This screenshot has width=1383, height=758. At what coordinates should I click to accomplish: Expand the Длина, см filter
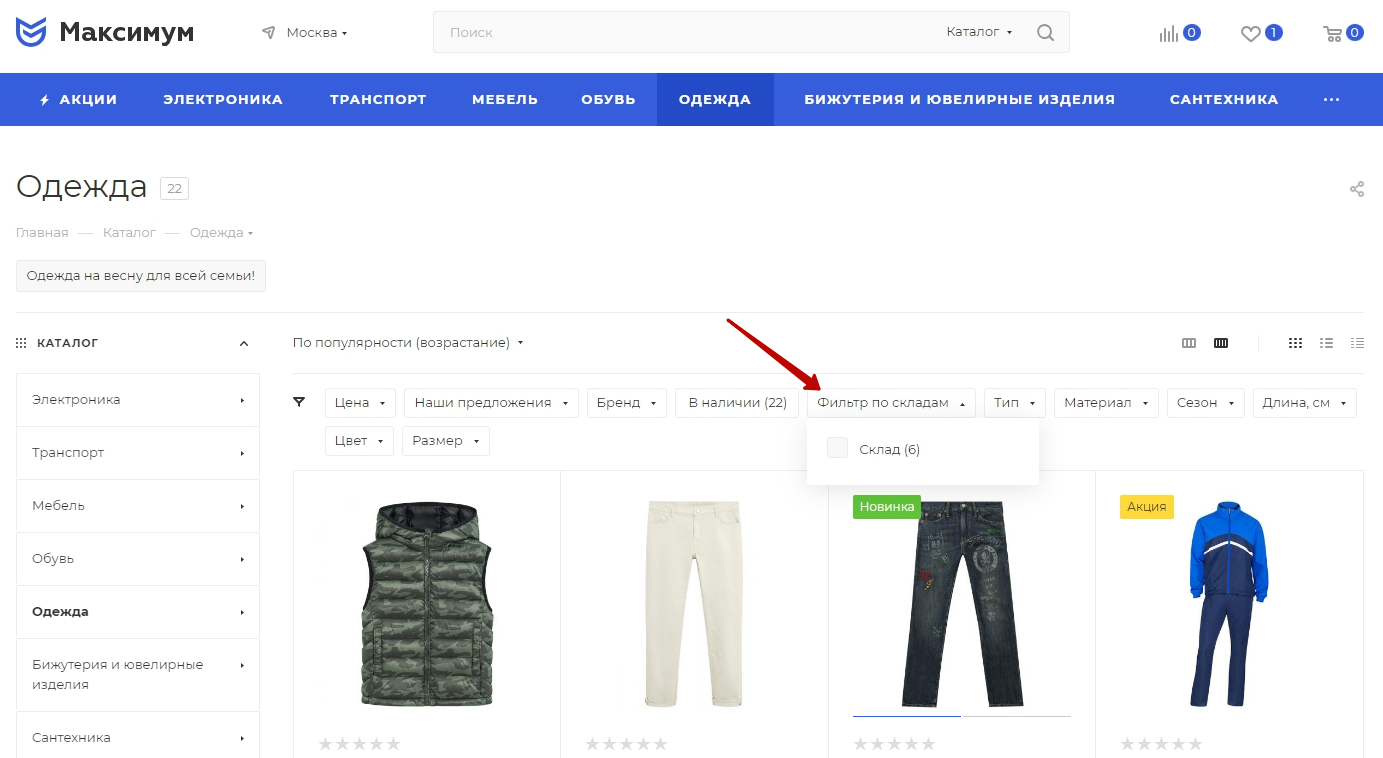[1305, 402]
